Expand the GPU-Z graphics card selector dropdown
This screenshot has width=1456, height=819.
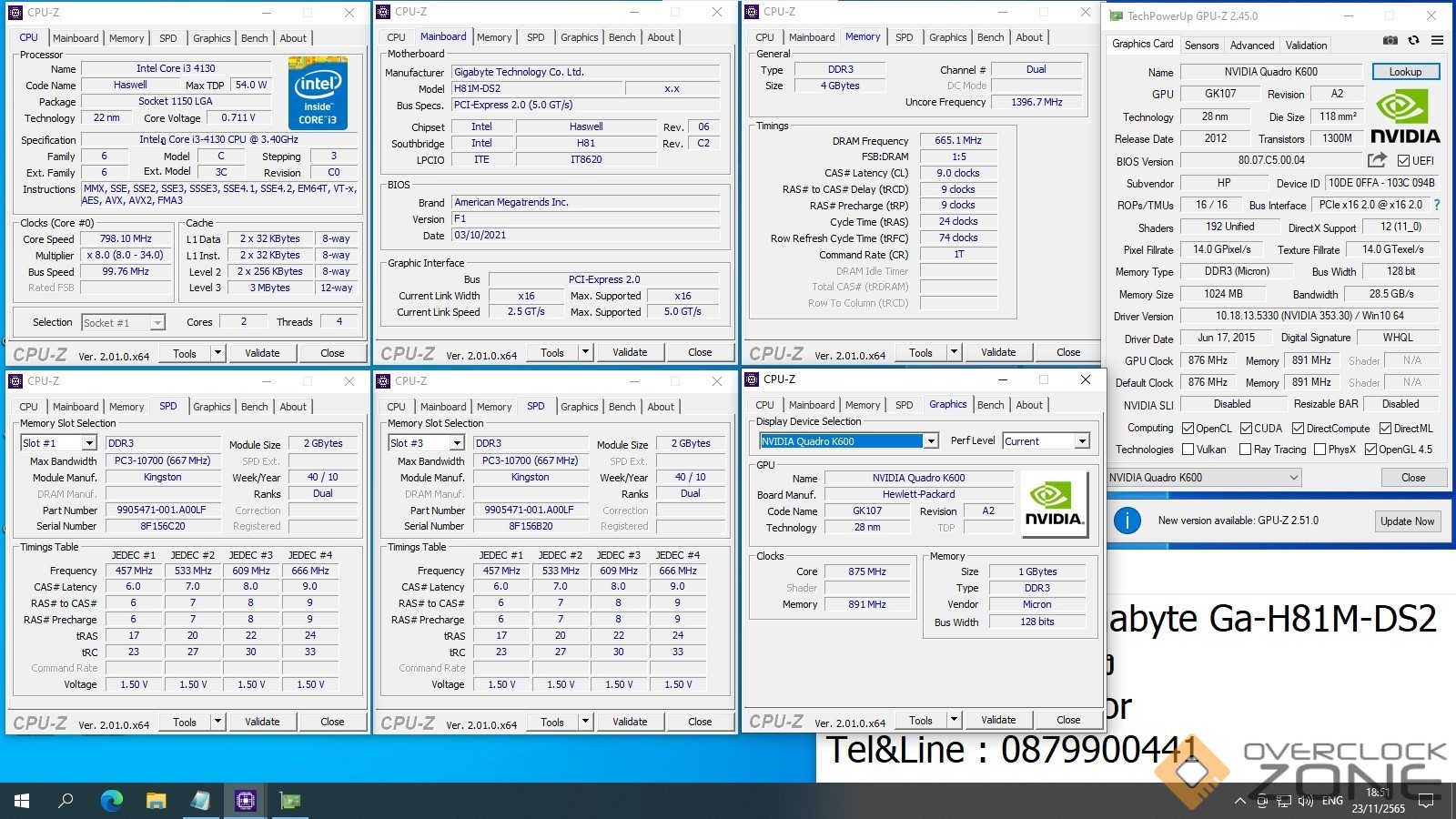[1293, 478]
